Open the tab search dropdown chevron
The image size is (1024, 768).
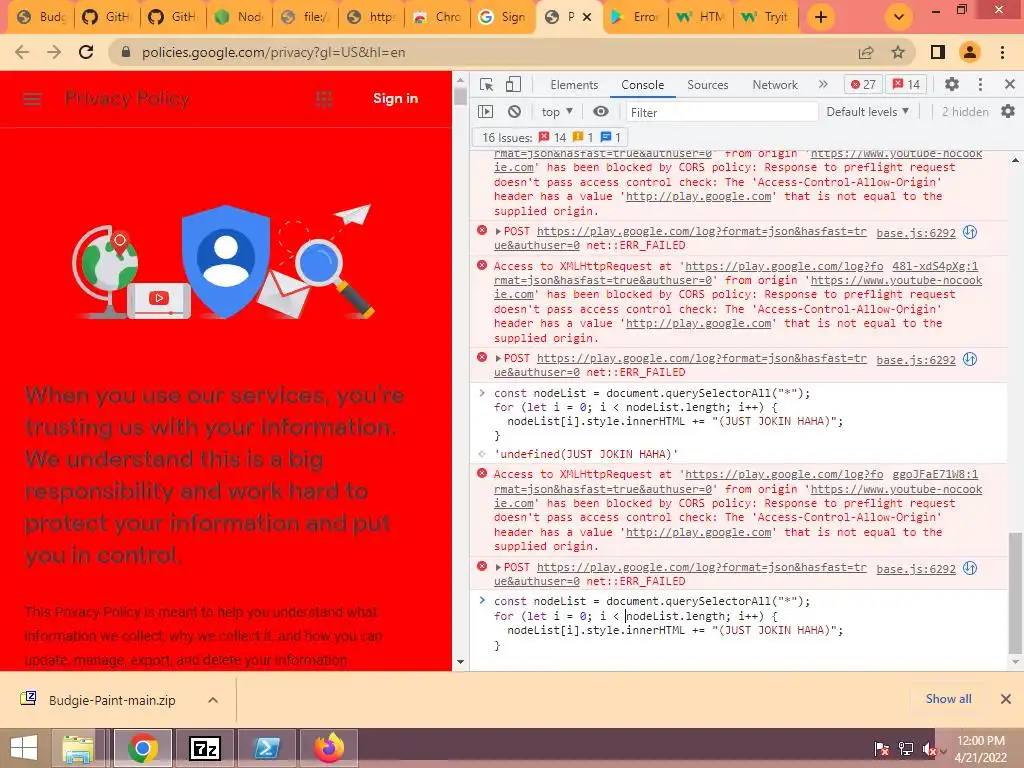[x=899, y=17]
